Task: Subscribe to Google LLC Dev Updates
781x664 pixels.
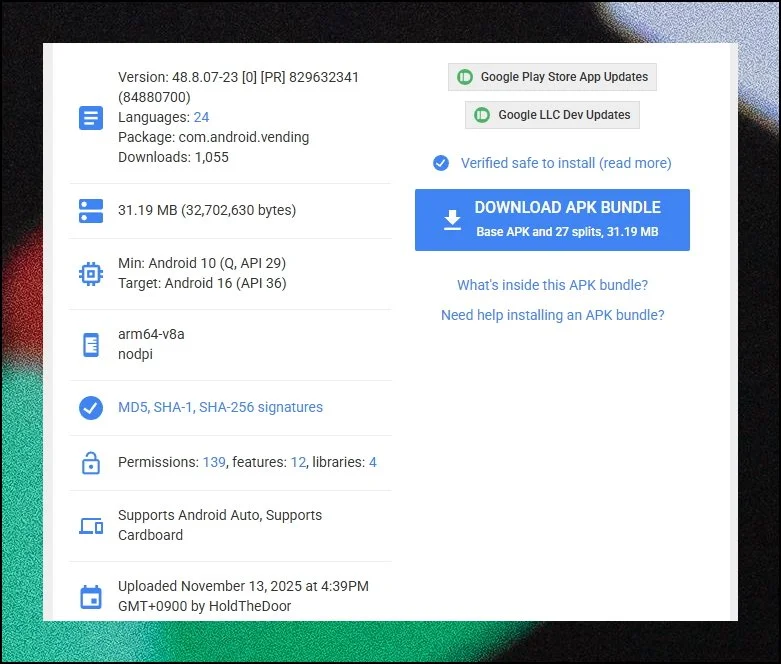Action: pos(552,115)
